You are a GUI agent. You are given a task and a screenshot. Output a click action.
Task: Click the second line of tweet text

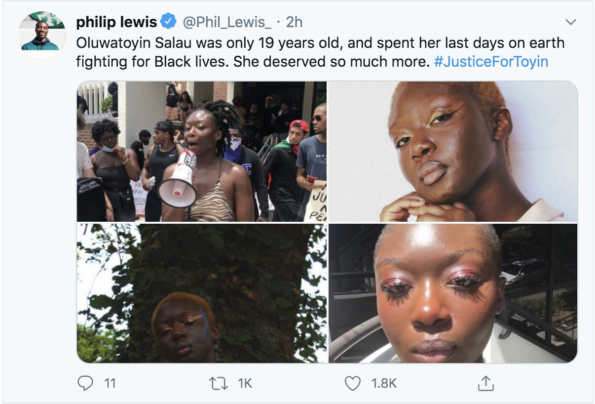pyautogui.click(x=312, y=61)
